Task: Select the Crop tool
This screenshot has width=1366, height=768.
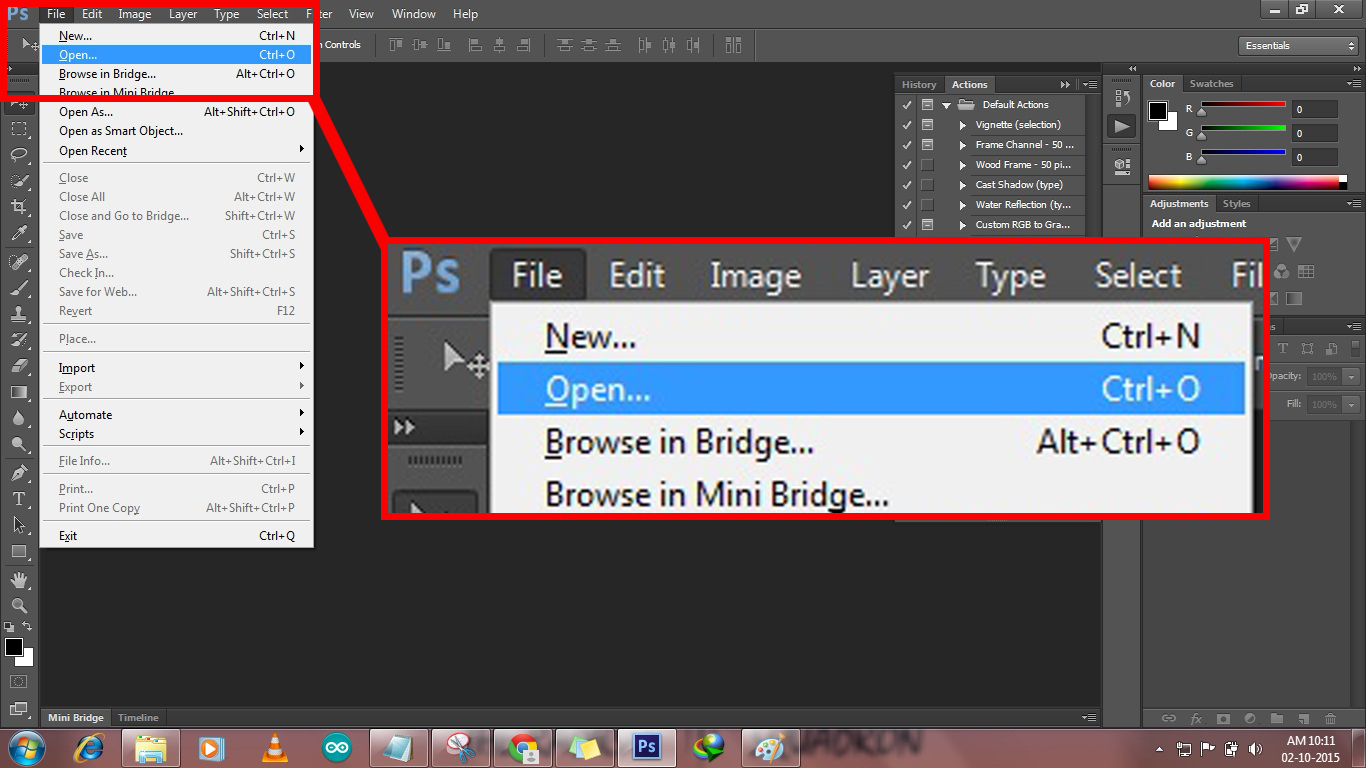Action: (19, 207)
